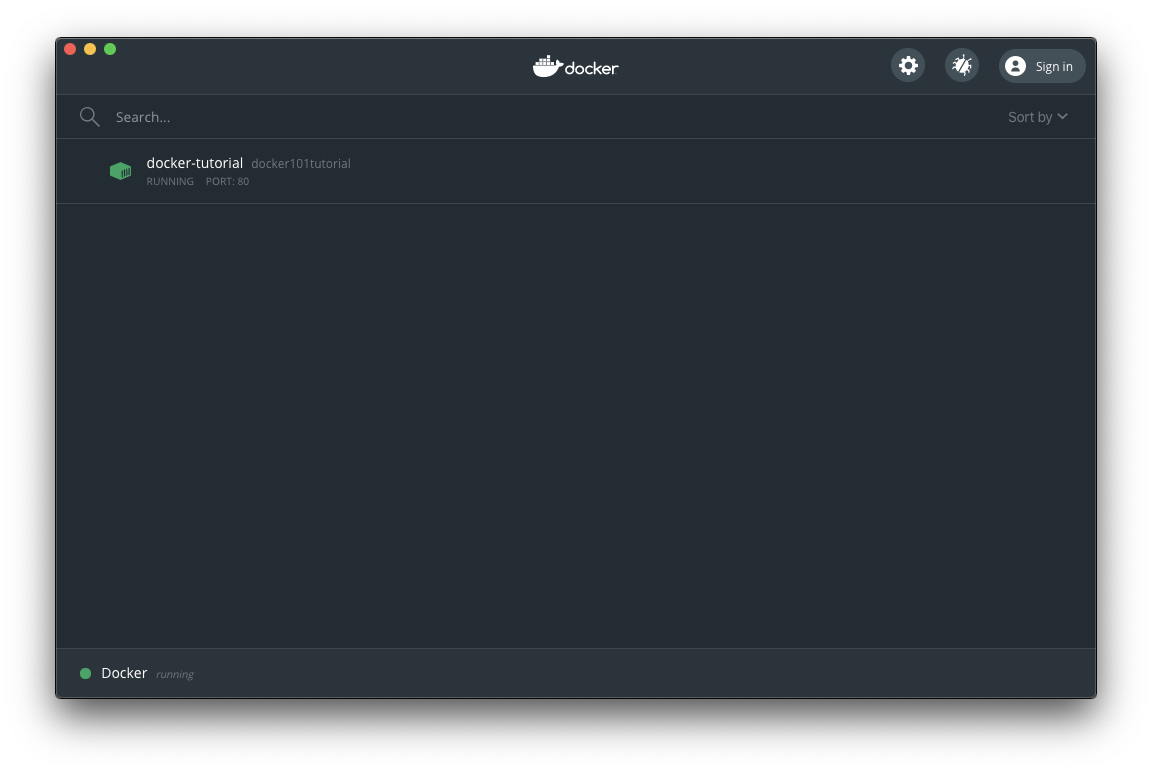Open the docker-tutorial container
The width and height of the screenshot is (1152, 772).
(x=195, y=163)
